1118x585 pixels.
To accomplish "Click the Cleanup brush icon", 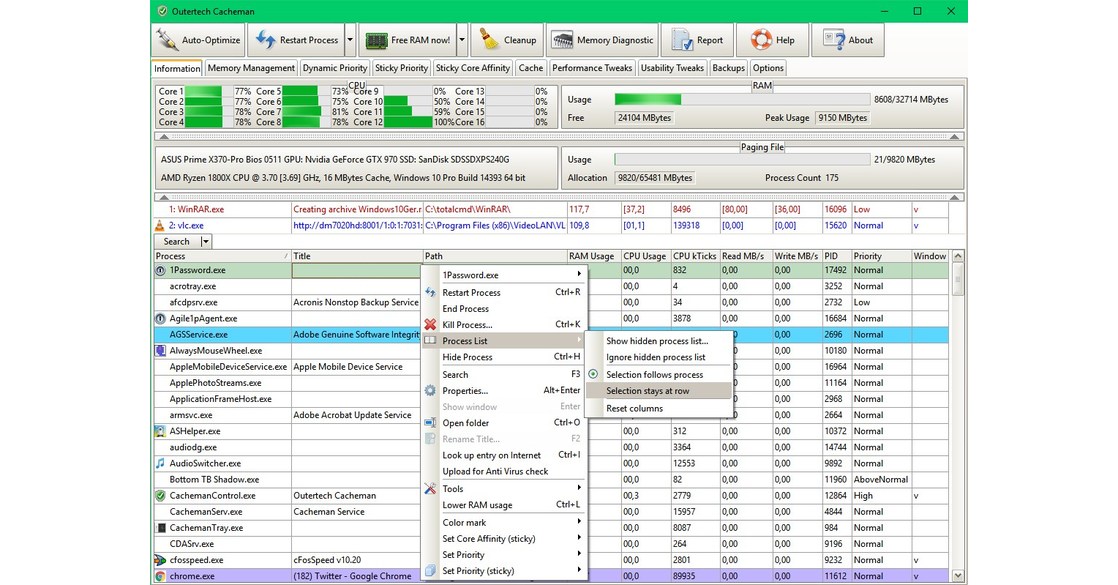I will point(488,41).
